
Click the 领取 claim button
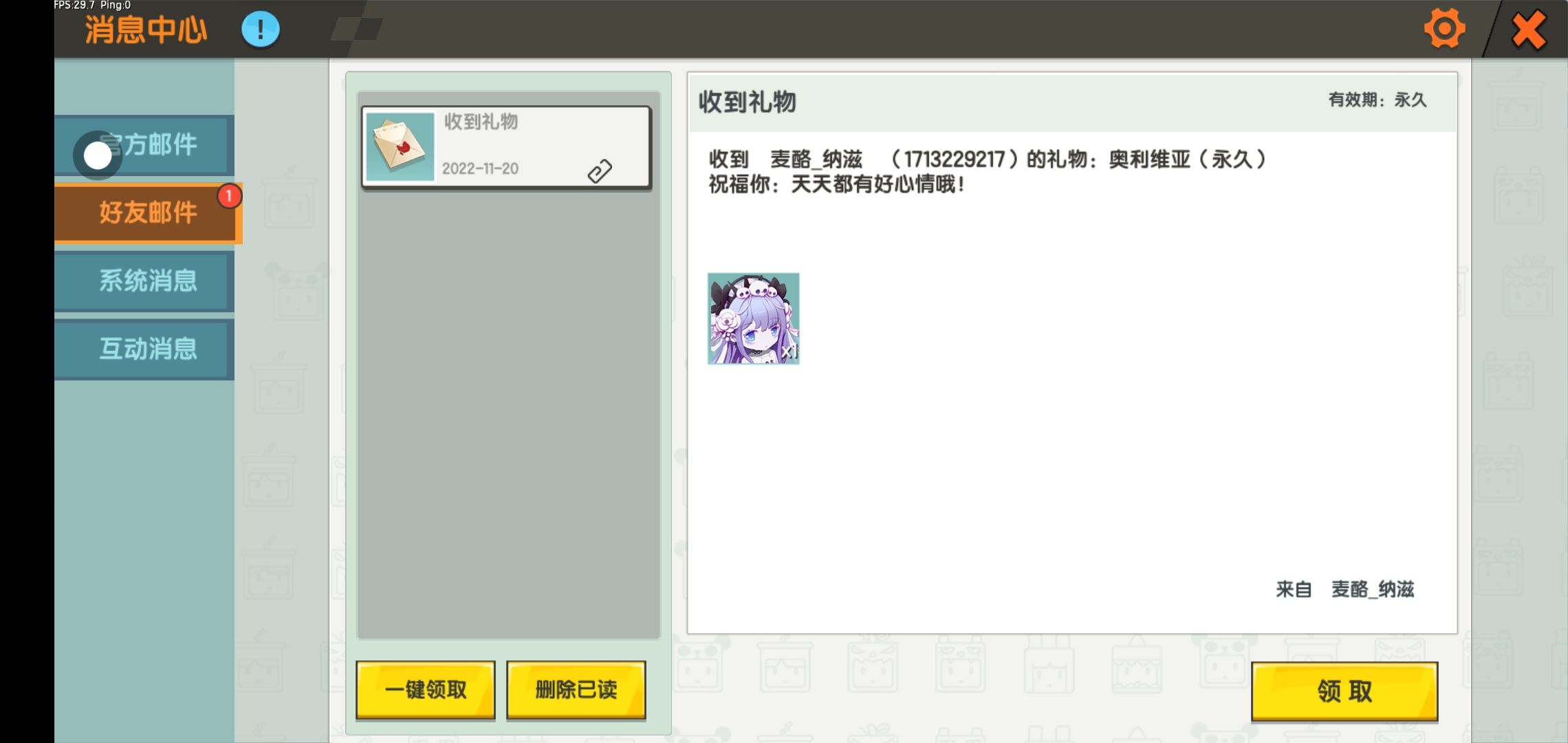[1344, 691]
